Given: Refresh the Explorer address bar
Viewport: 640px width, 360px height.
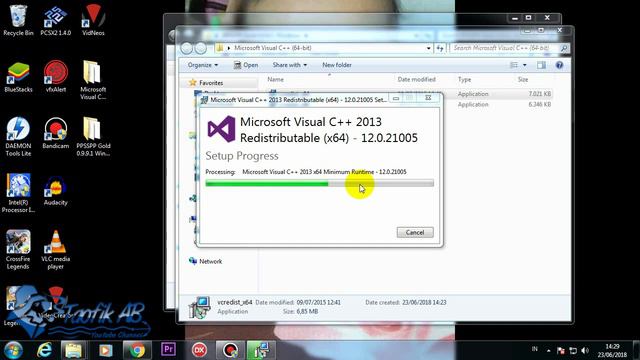Looking at the screenshot, I should pos(440,48).
